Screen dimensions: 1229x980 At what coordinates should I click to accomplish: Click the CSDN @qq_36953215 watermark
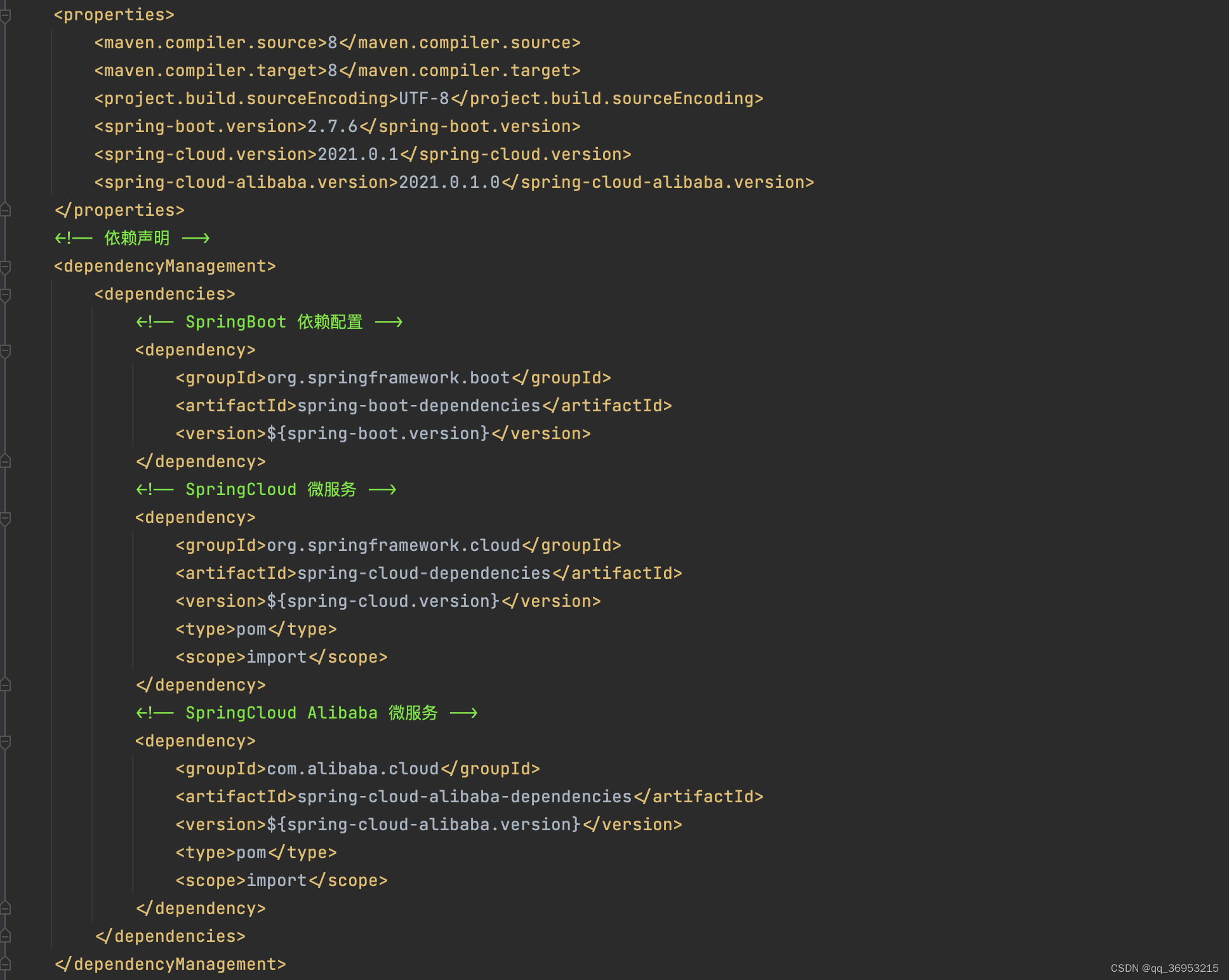point(1164,968)
